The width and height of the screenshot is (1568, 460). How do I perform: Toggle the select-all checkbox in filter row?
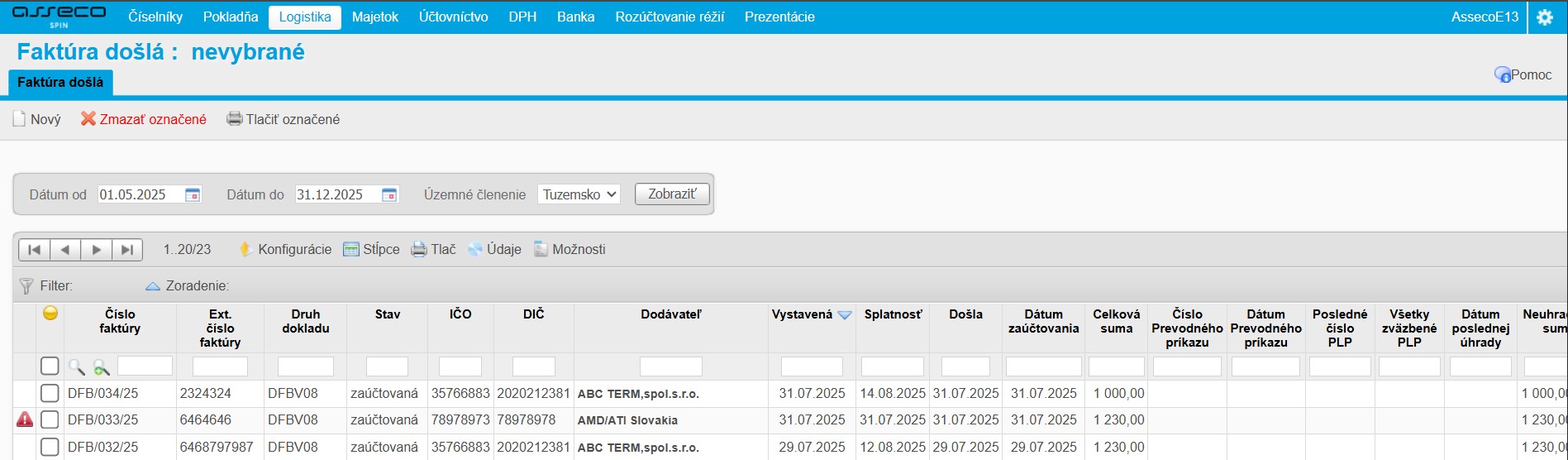pos(50,366)
